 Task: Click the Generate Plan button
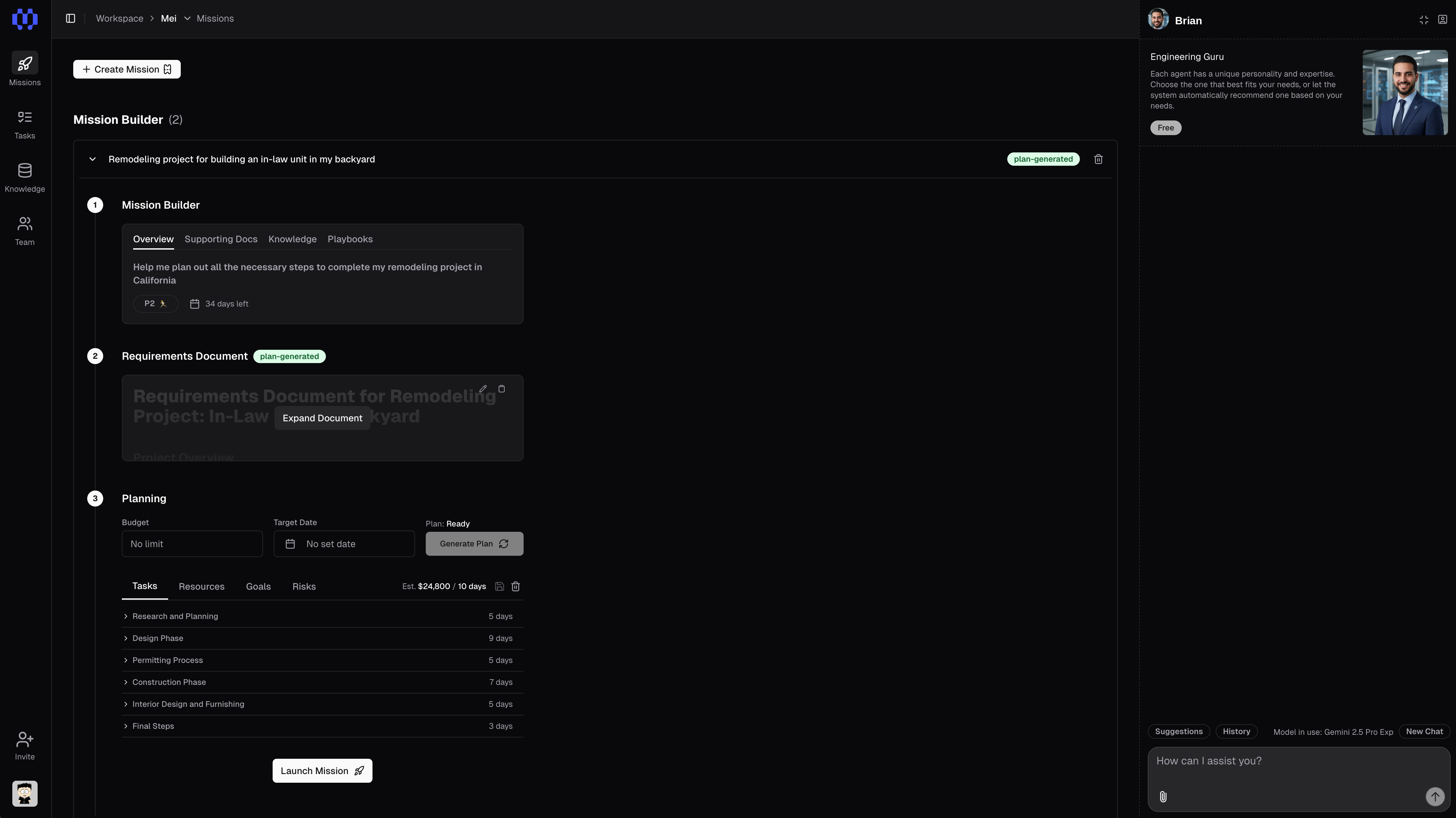click(474, 544)
